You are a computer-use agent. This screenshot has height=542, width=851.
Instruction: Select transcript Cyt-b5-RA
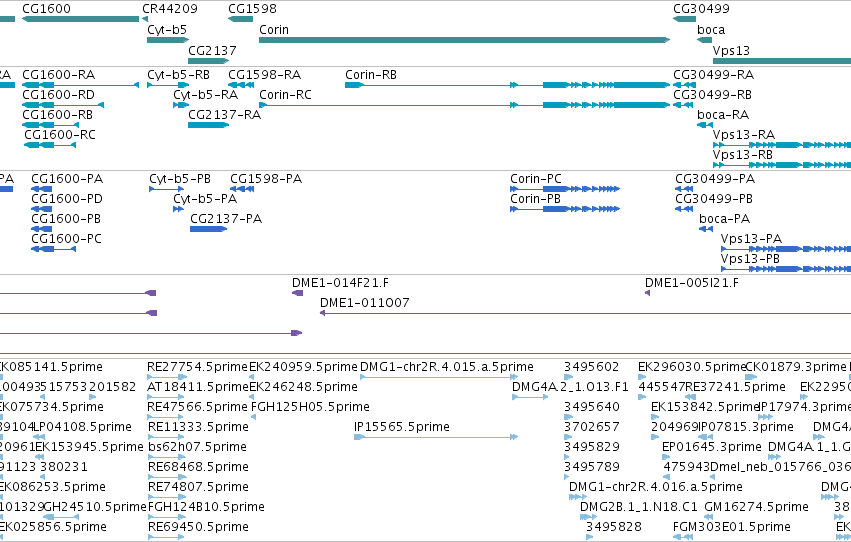pos(181,105)
